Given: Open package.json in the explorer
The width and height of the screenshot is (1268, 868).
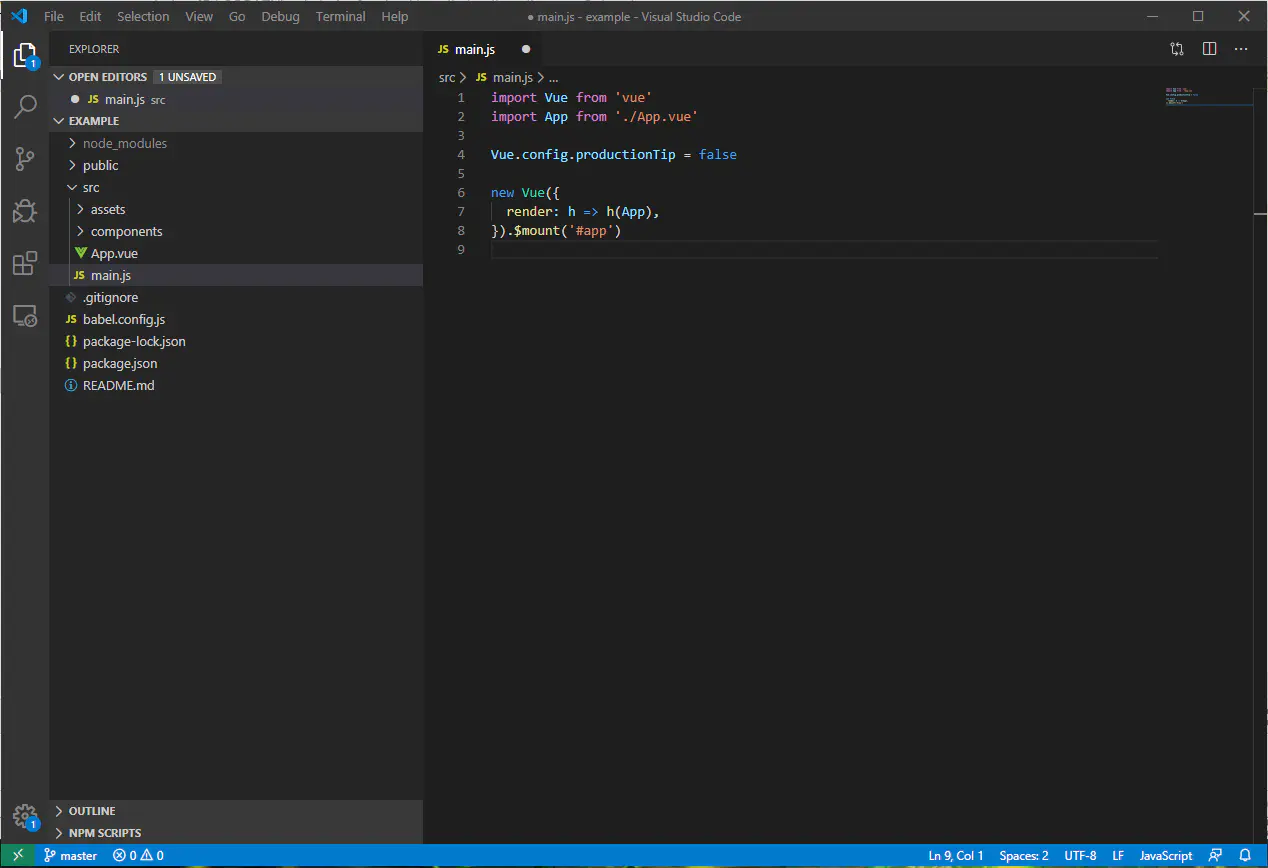Looking at the screenshot, I should pos(119,363).
